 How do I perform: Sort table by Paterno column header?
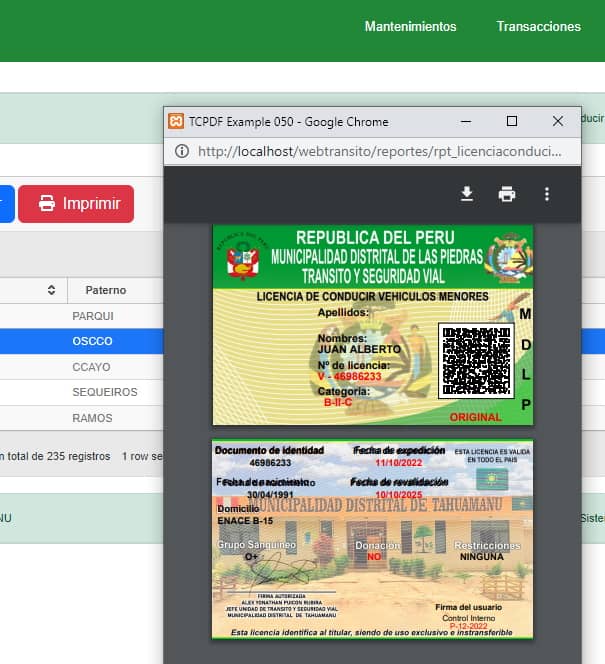click(x=105, y=290)
